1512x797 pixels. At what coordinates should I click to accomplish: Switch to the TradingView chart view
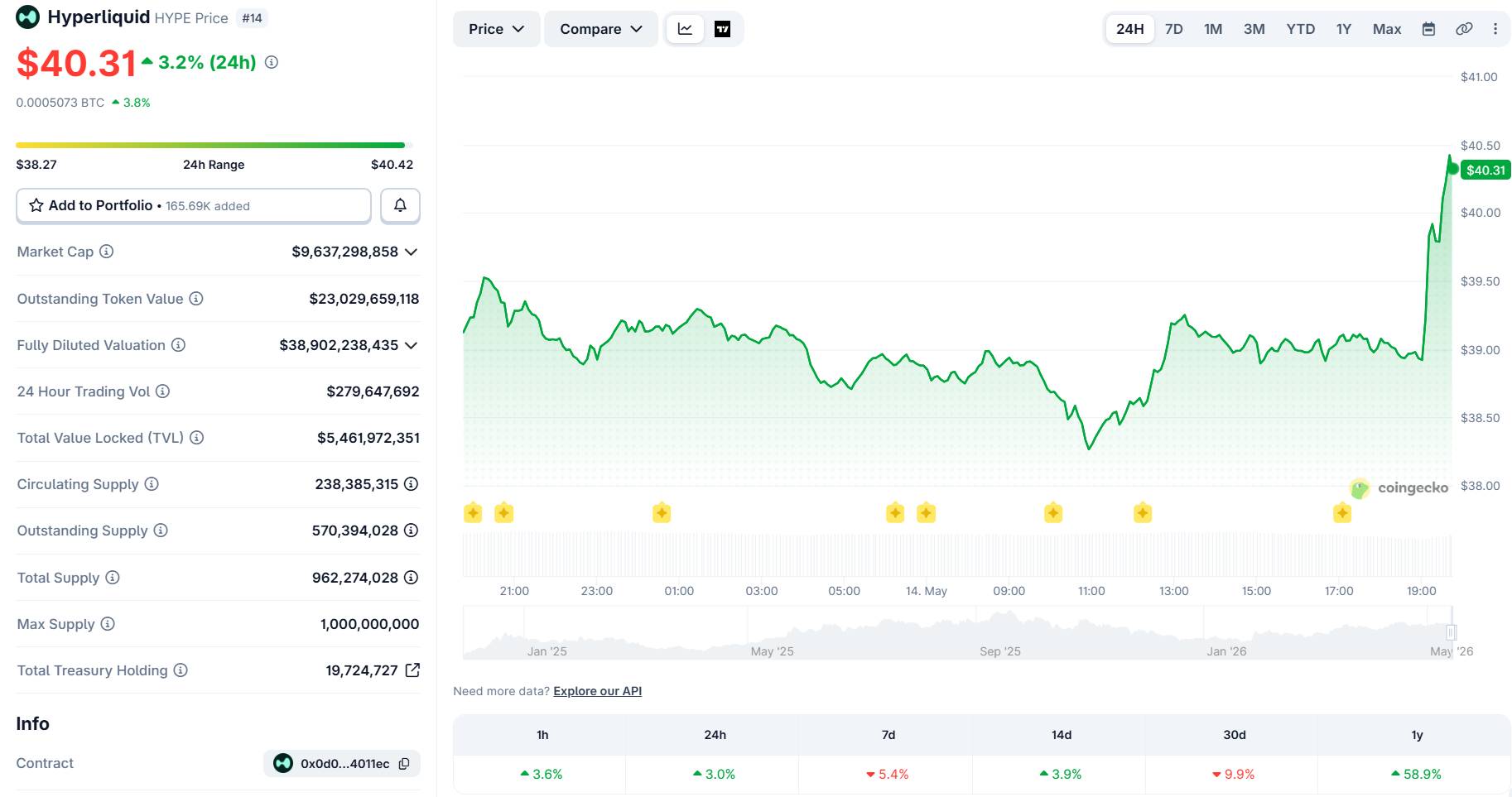coord(722,29)
